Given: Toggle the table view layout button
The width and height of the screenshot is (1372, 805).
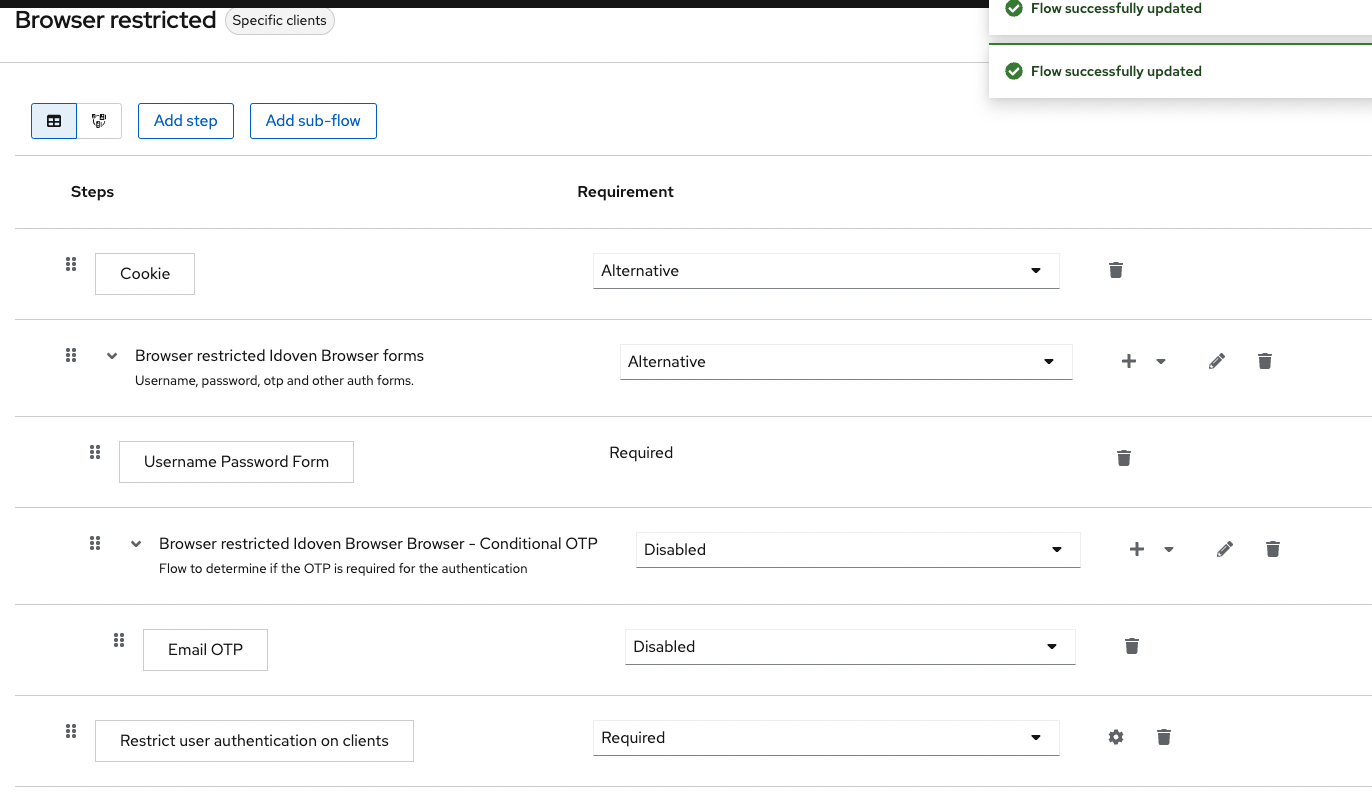Looking at the screenshot, I should 53,120.
